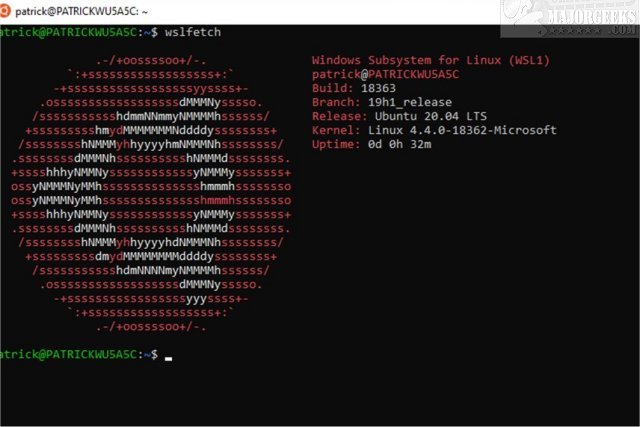Click the blinking cursor at the bottom prompt
The height and width of the screenshot is (427, 640).
point(168,359)
